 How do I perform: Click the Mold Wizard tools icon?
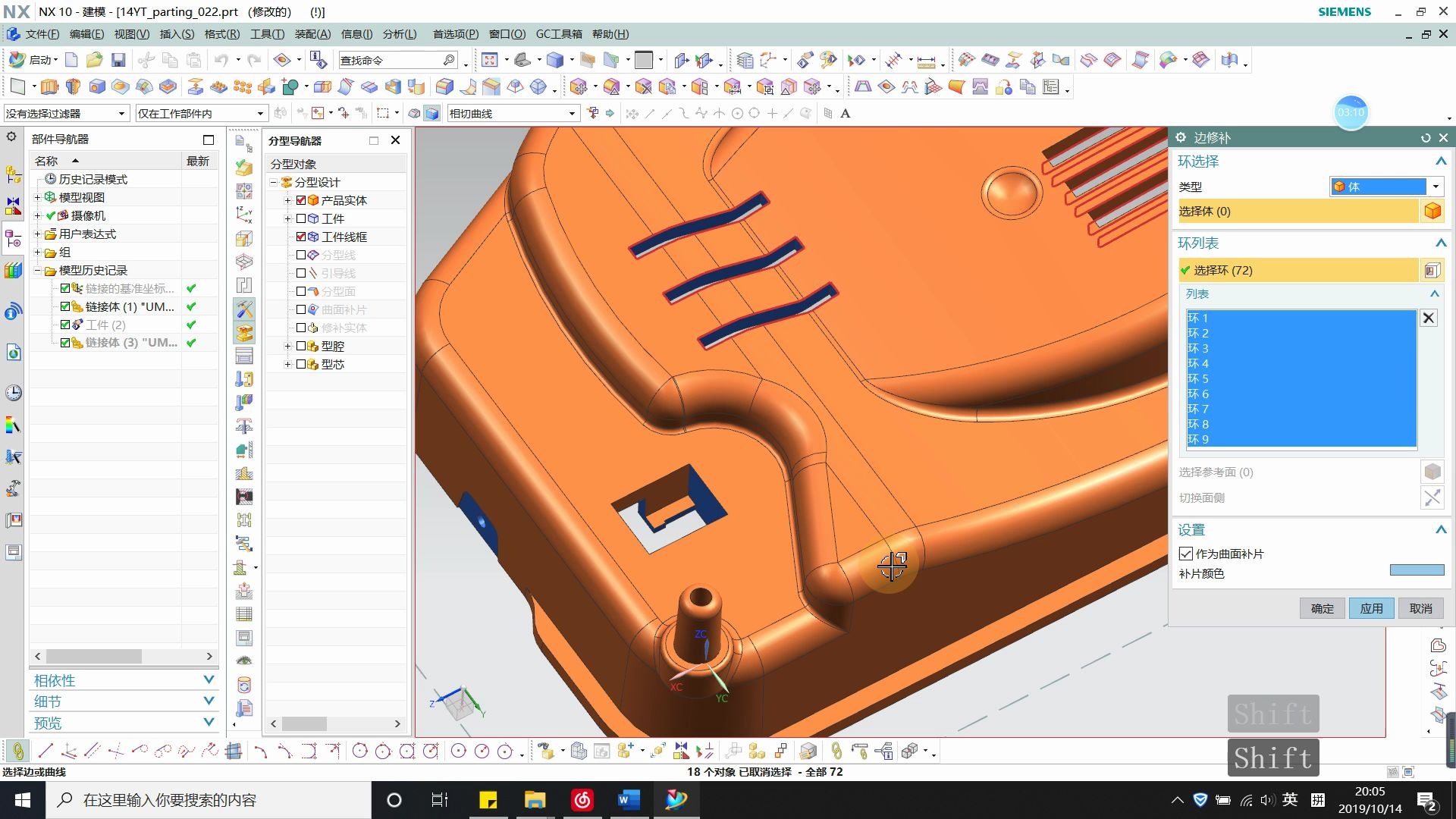pyautogui.click(x=244, y=309)
